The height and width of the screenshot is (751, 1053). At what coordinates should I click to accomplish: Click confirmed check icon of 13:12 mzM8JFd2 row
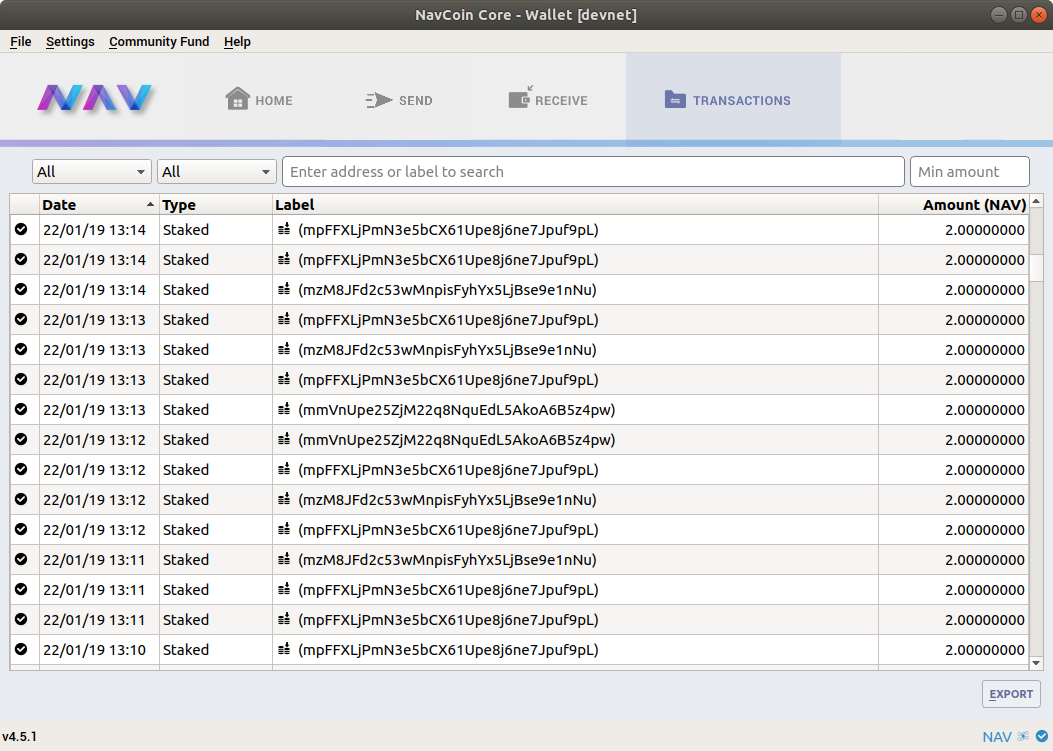(x=21, y=499)
